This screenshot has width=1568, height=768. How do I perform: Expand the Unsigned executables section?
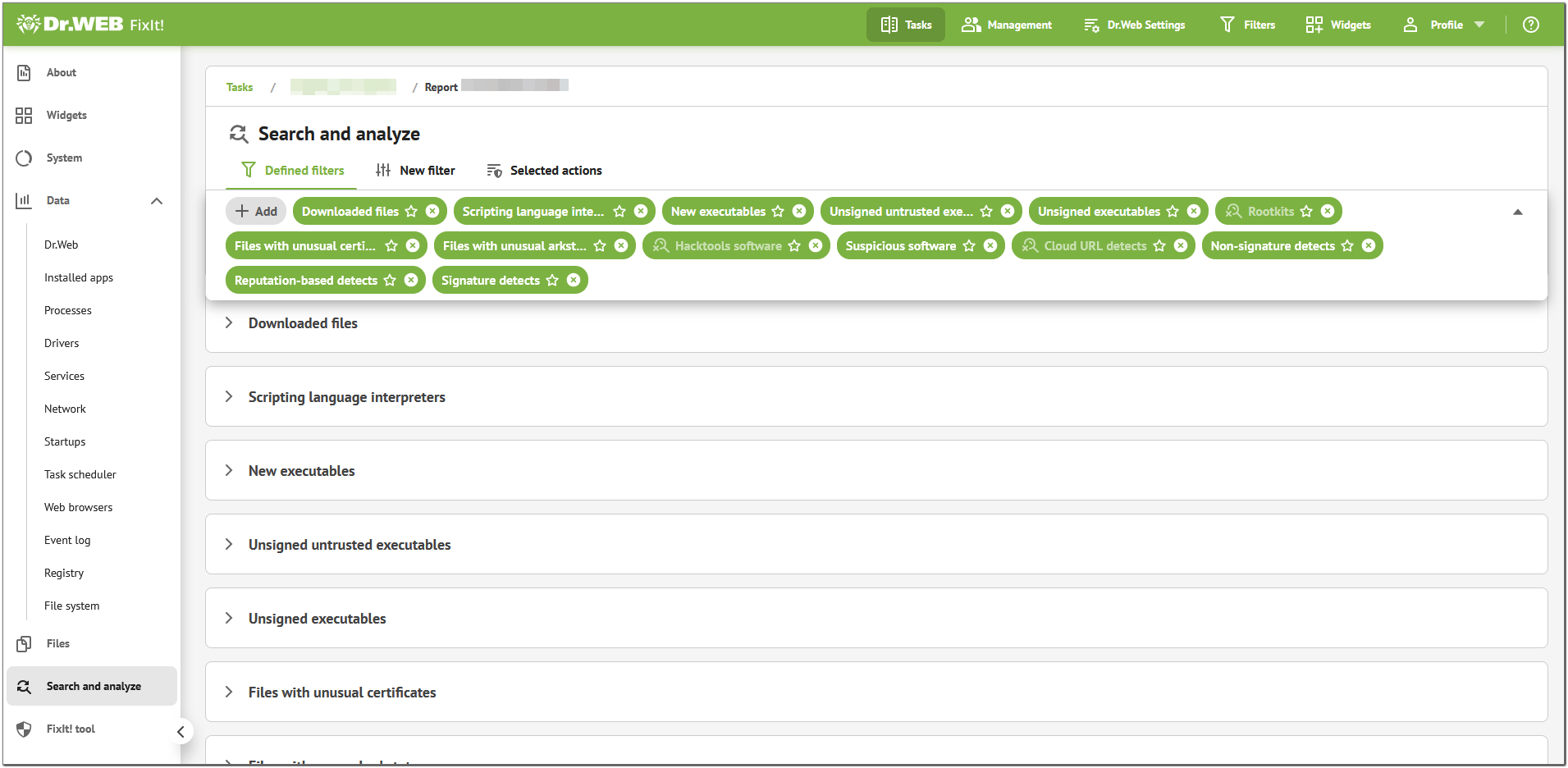[x=229, y=618]
